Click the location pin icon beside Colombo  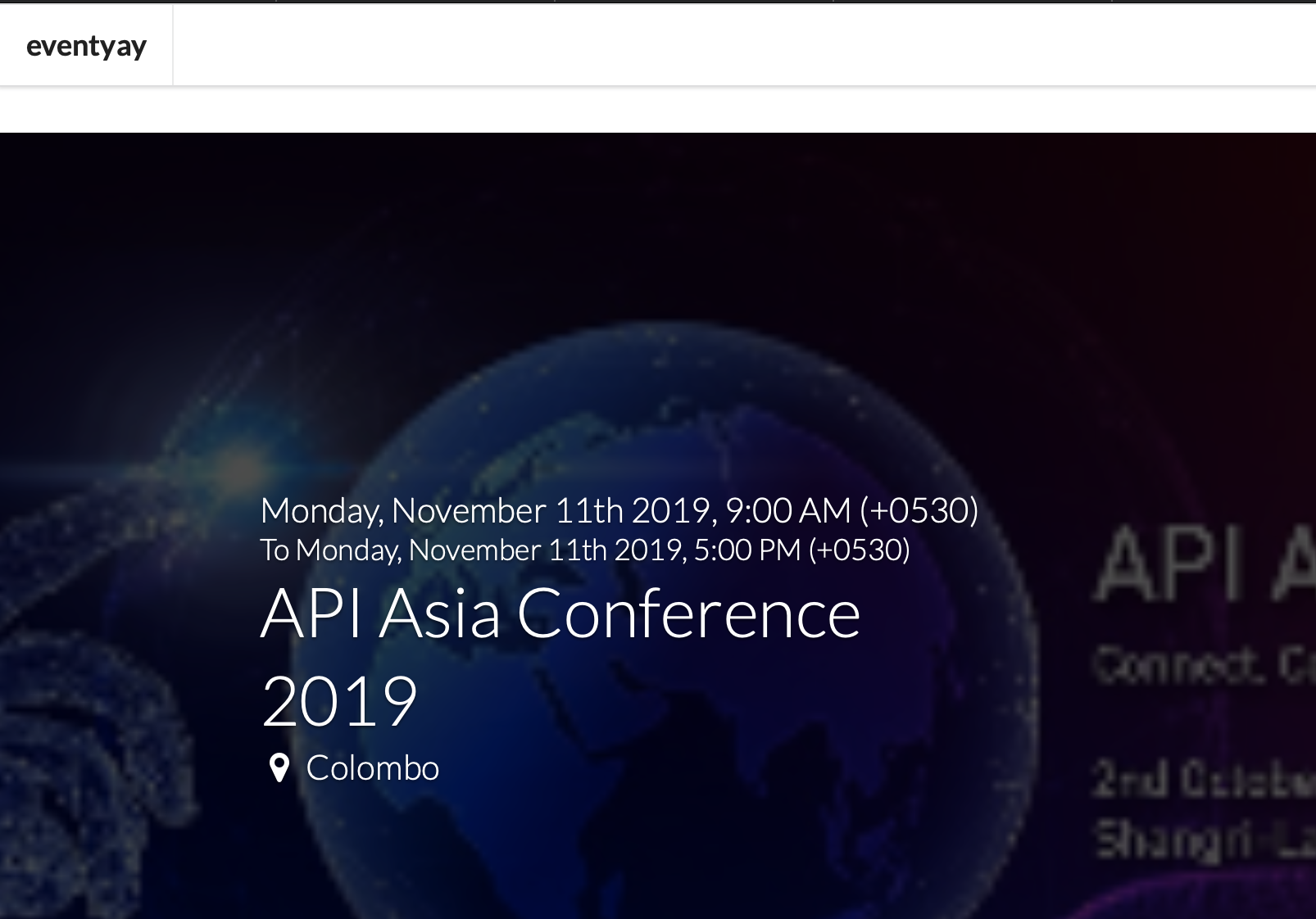pyautogui.click(x=281, y=768)
